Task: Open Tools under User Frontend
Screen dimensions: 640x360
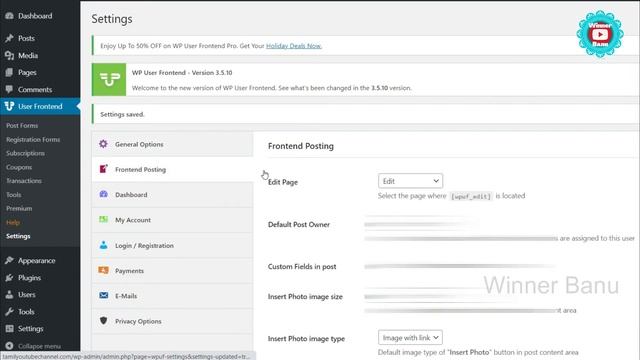Action: pyautogui.click(x=13, y=195)
